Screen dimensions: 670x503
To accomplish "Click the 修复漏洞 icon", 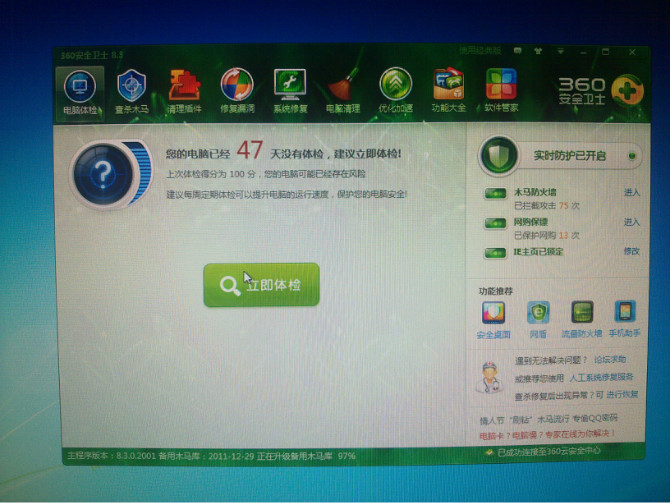I will click(x=237, y=91).
